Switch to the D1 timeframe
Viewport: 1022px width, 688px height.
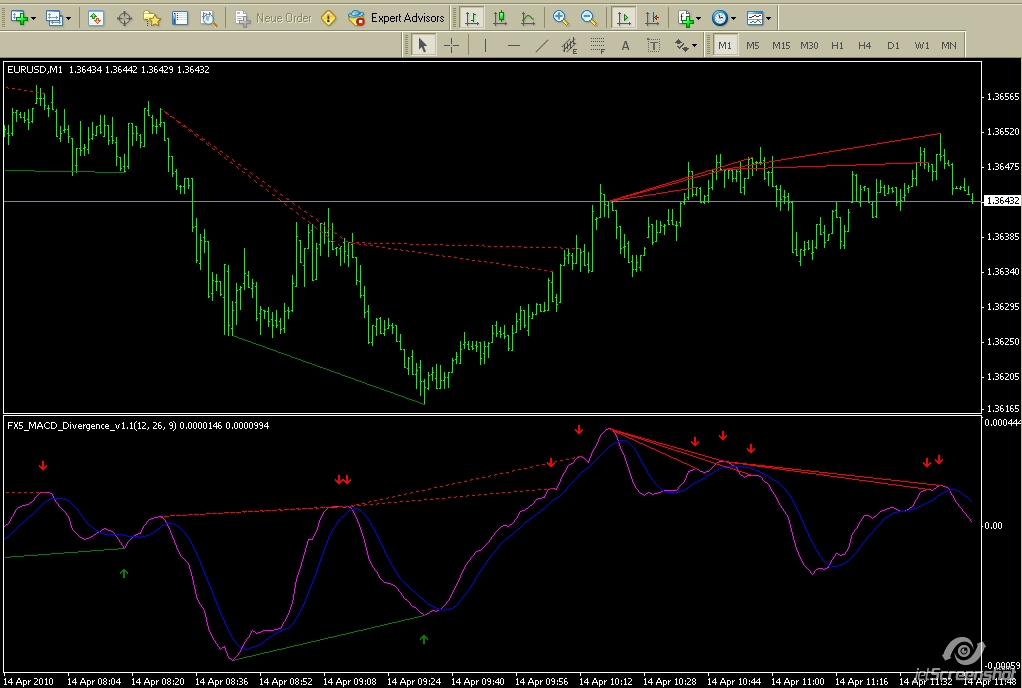893,45
